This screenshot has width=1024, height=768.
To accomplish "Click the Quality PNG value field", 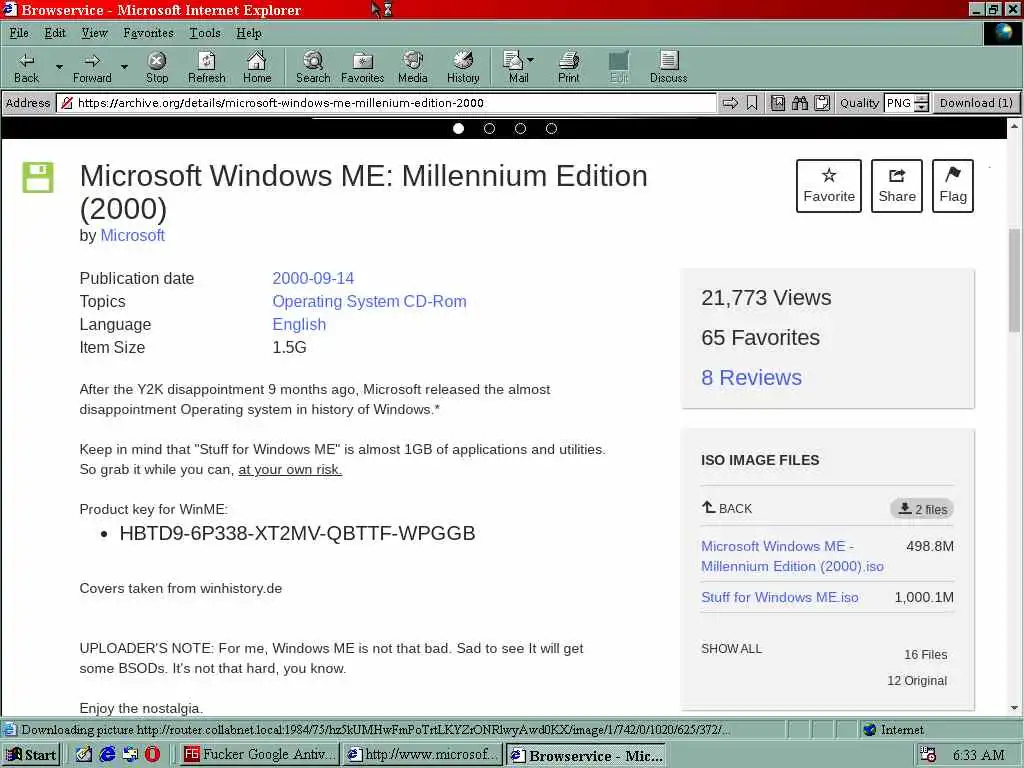I will pyautogui.click(x=899, y=103).
